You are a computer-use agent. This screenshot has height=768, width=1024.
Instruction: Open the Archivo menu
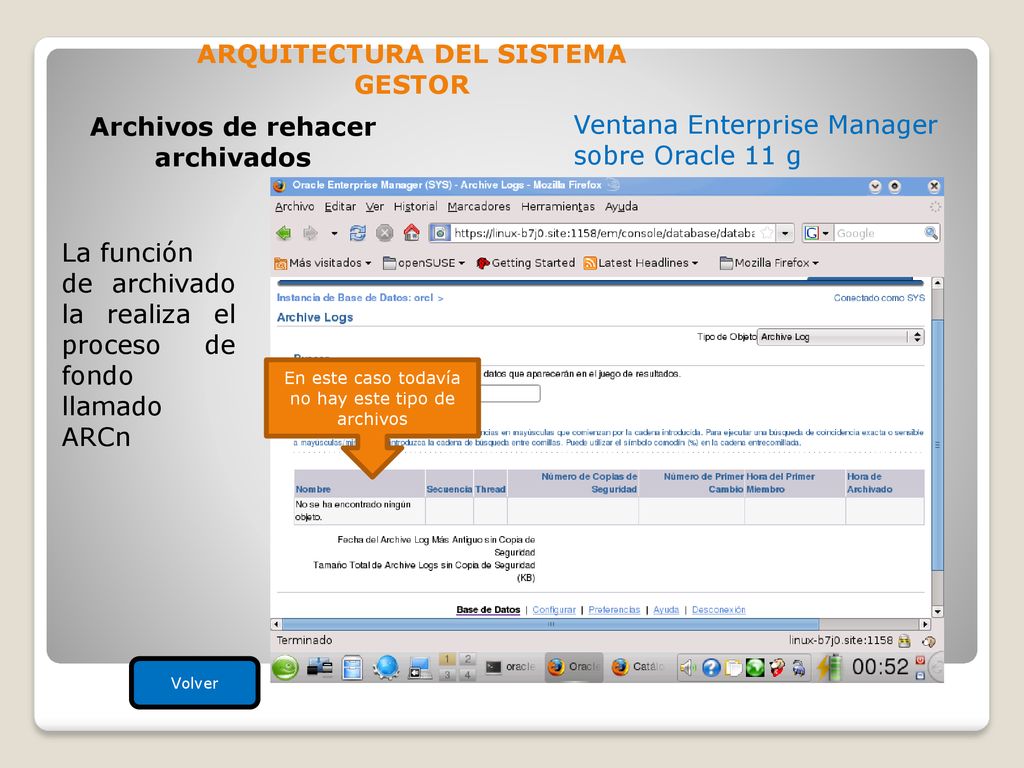pos(295,206)
